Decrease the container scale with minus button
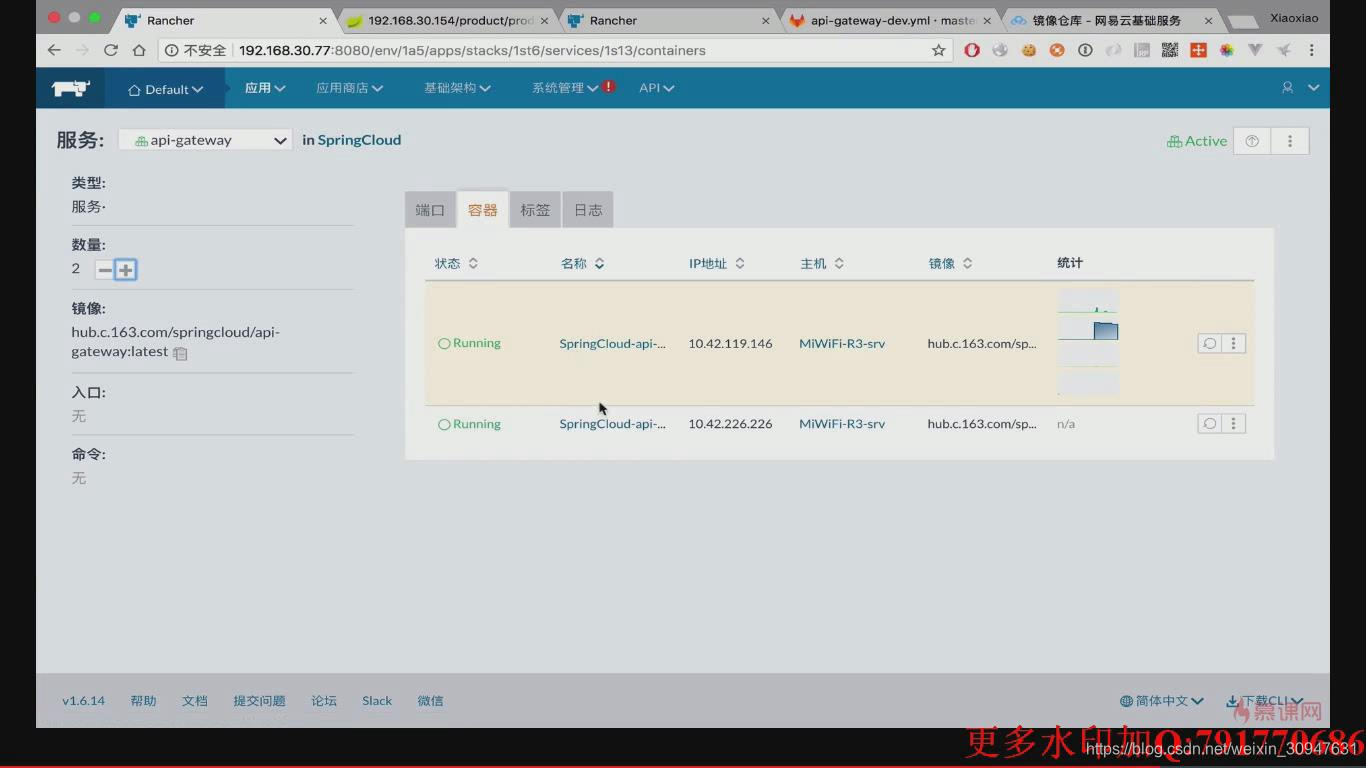The image size is (1366, 768). pos(105,270)
